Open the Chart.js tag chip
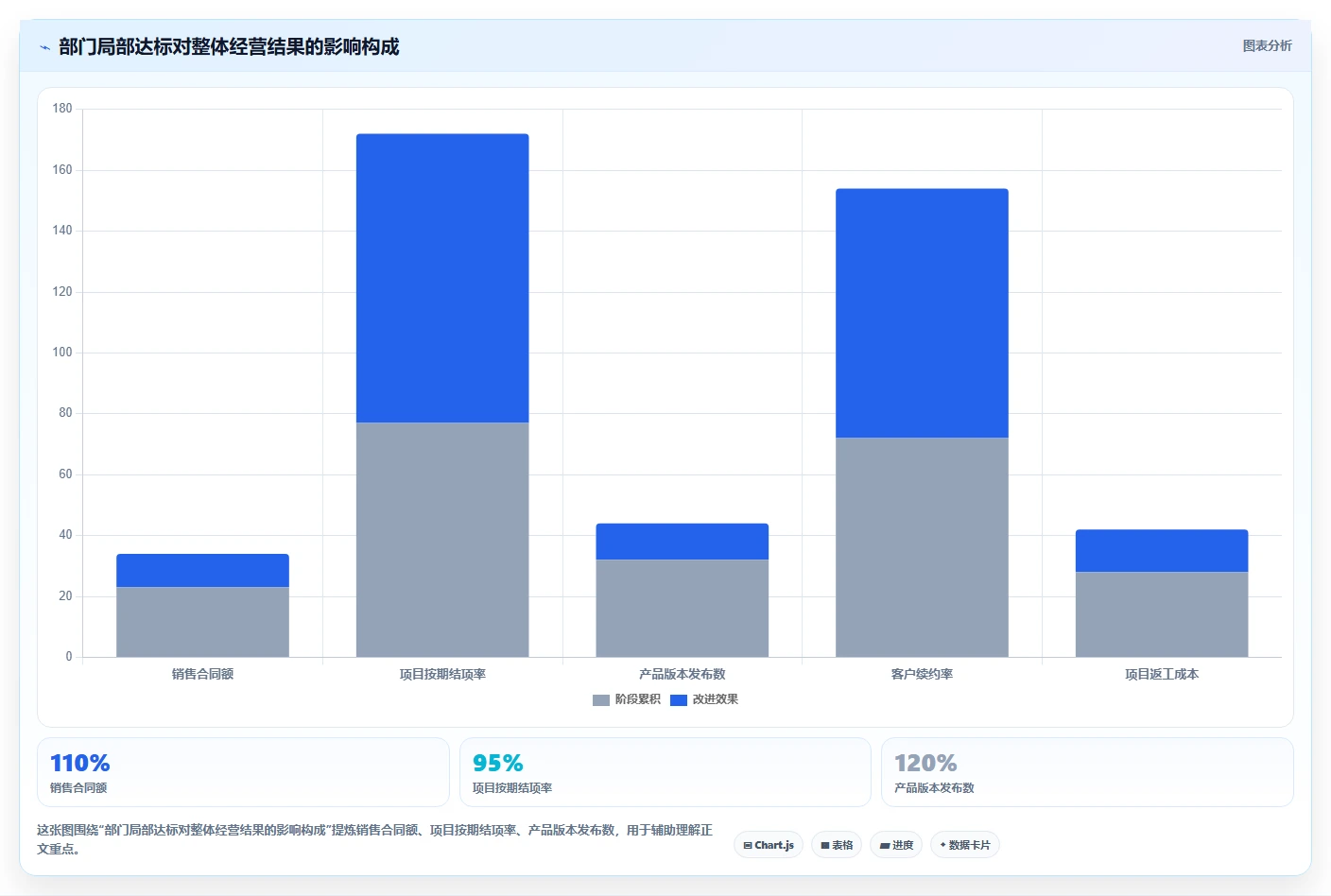This screenshot has width=1331, height=896. pos(769,845)
